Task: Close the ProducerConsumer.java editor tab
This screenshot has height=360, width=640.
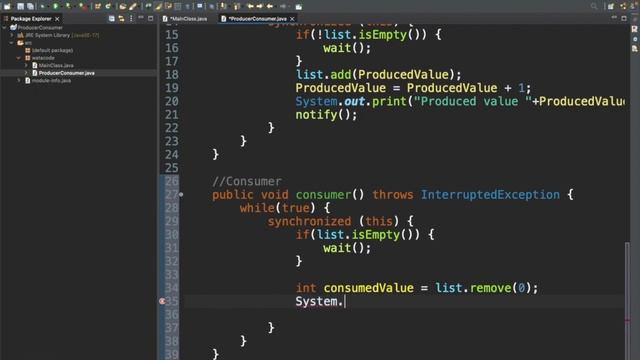Action: [292, 19]
